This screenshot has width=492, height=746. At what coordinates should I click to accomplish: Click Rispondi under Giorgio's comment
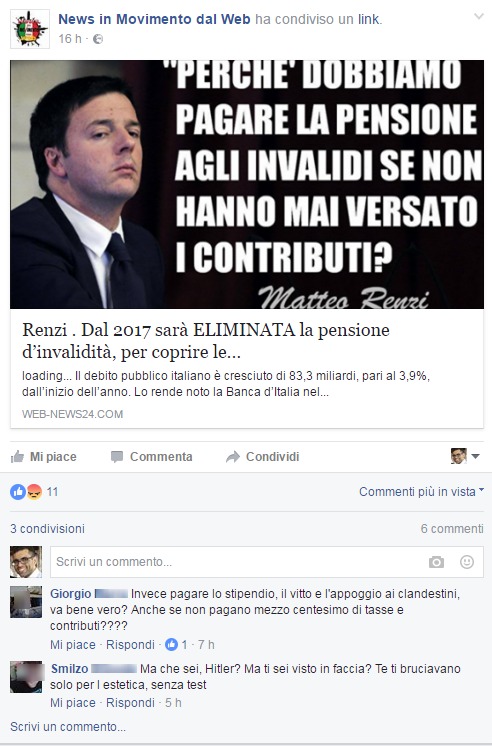click(130, 645)
